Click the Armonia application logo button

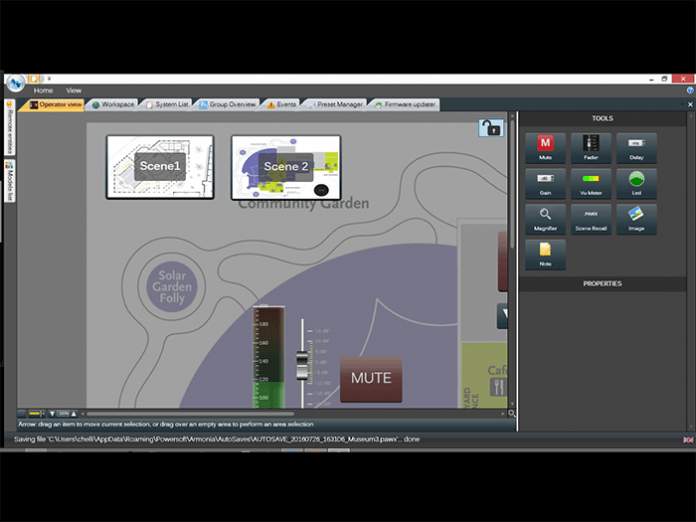[x=16, y=83]
